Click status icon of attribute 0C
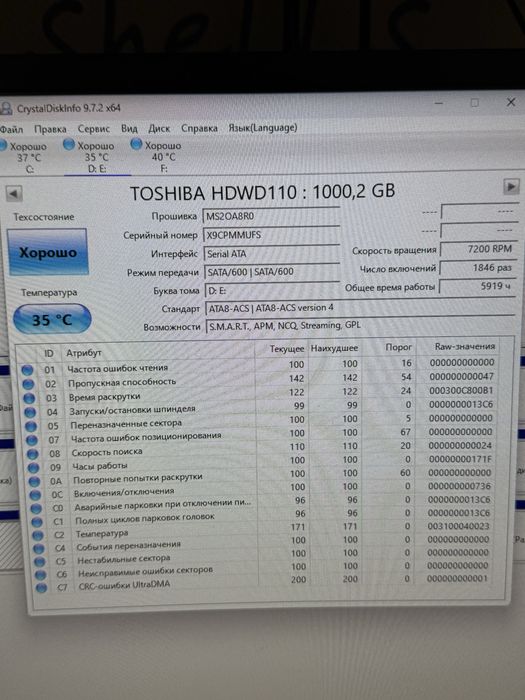The width and height of the screenshot is (525, 700). point(35,495)
